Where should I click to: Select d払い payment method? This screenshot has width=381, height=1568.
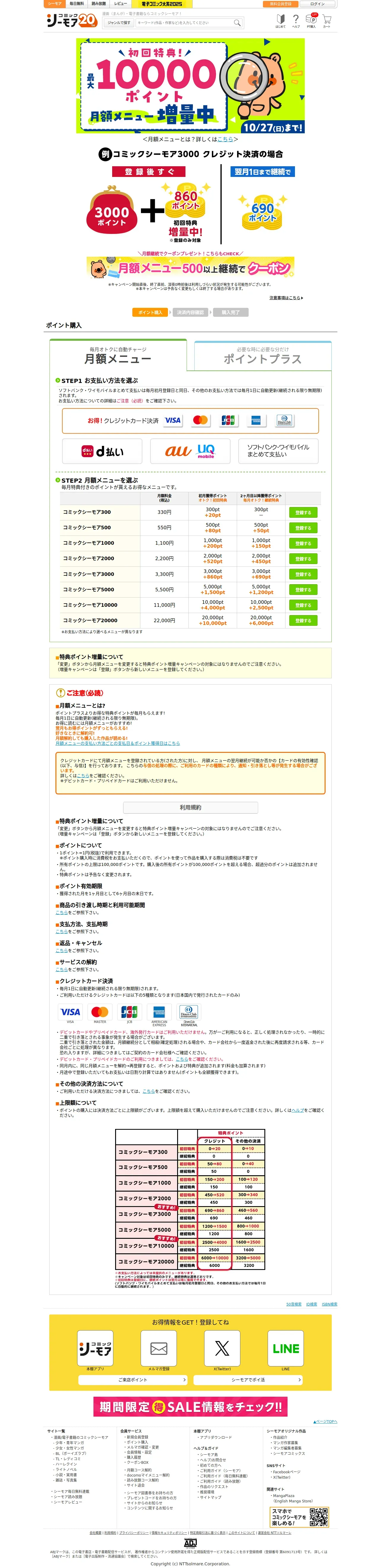click(x=102, y=451)
